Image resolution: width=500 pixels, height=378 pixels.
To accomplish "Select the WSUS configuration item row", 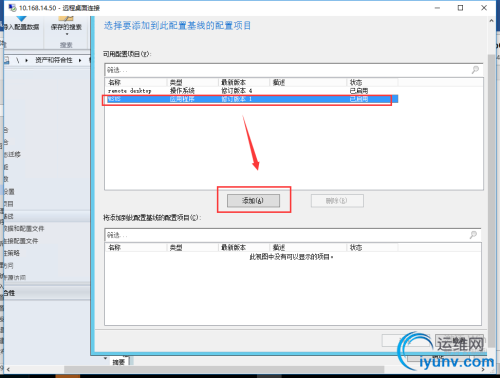I will (252, 99).
